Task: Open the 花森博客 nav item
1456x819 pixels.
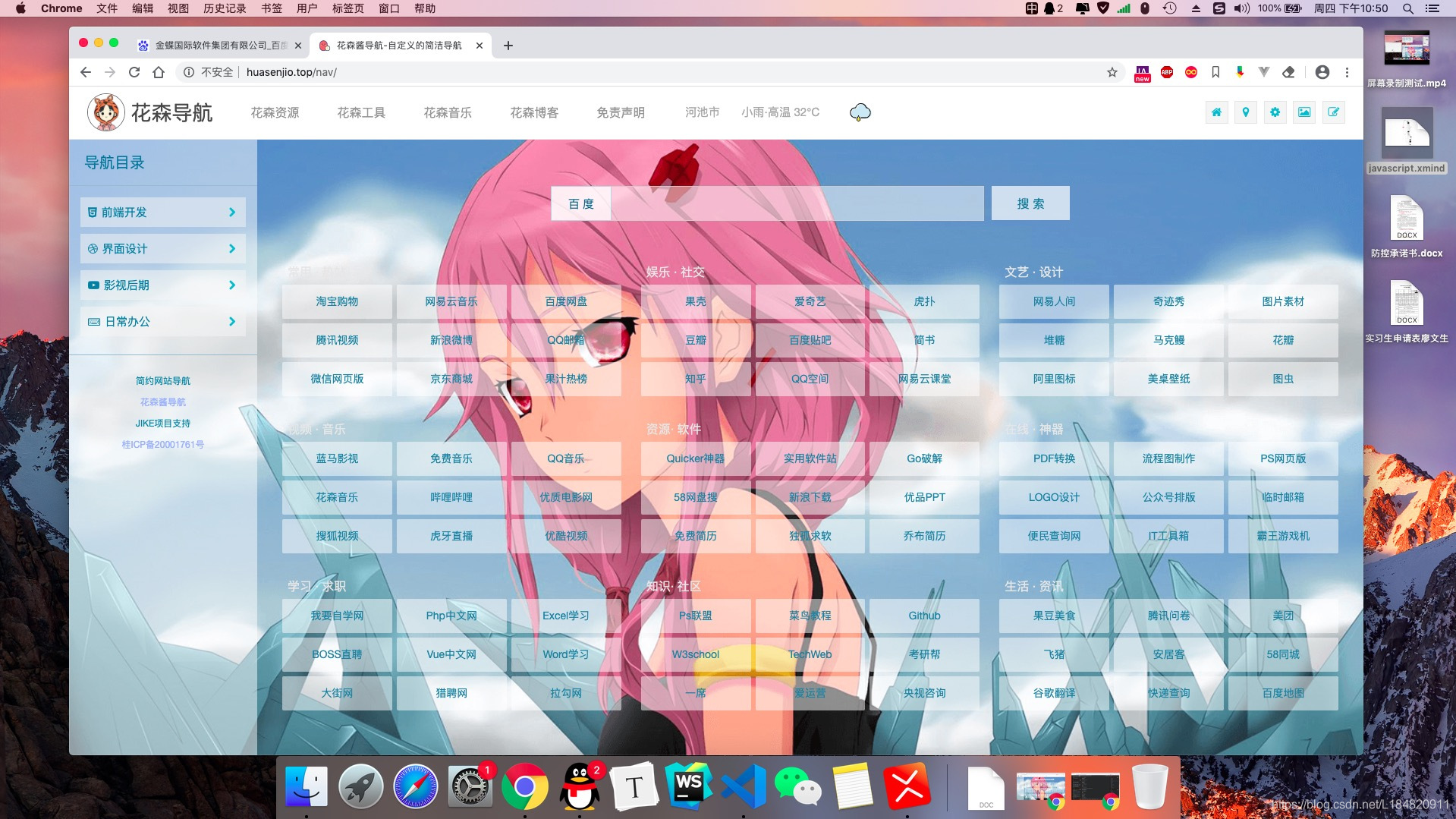Action: click(x=534, y=112)
